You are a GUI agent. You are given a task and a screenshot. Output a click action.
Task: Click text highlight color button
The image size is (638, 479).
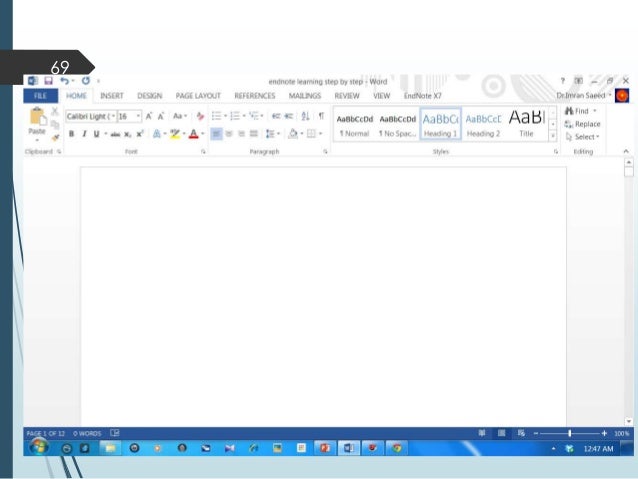175,134
